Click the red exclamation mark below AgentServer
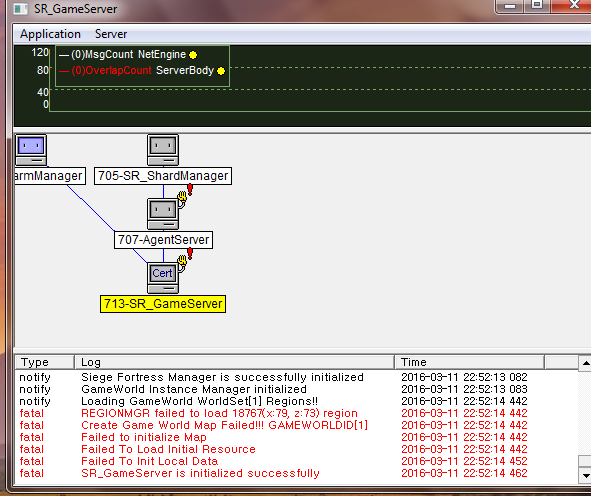Screen dimensions: 593x499 190,253
